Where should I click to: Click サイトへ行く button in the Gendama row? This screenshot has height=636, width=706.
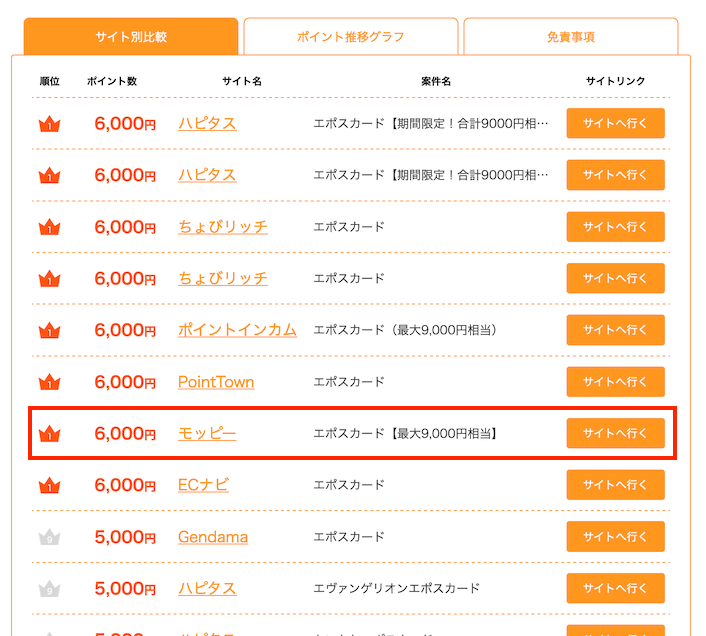615,537
